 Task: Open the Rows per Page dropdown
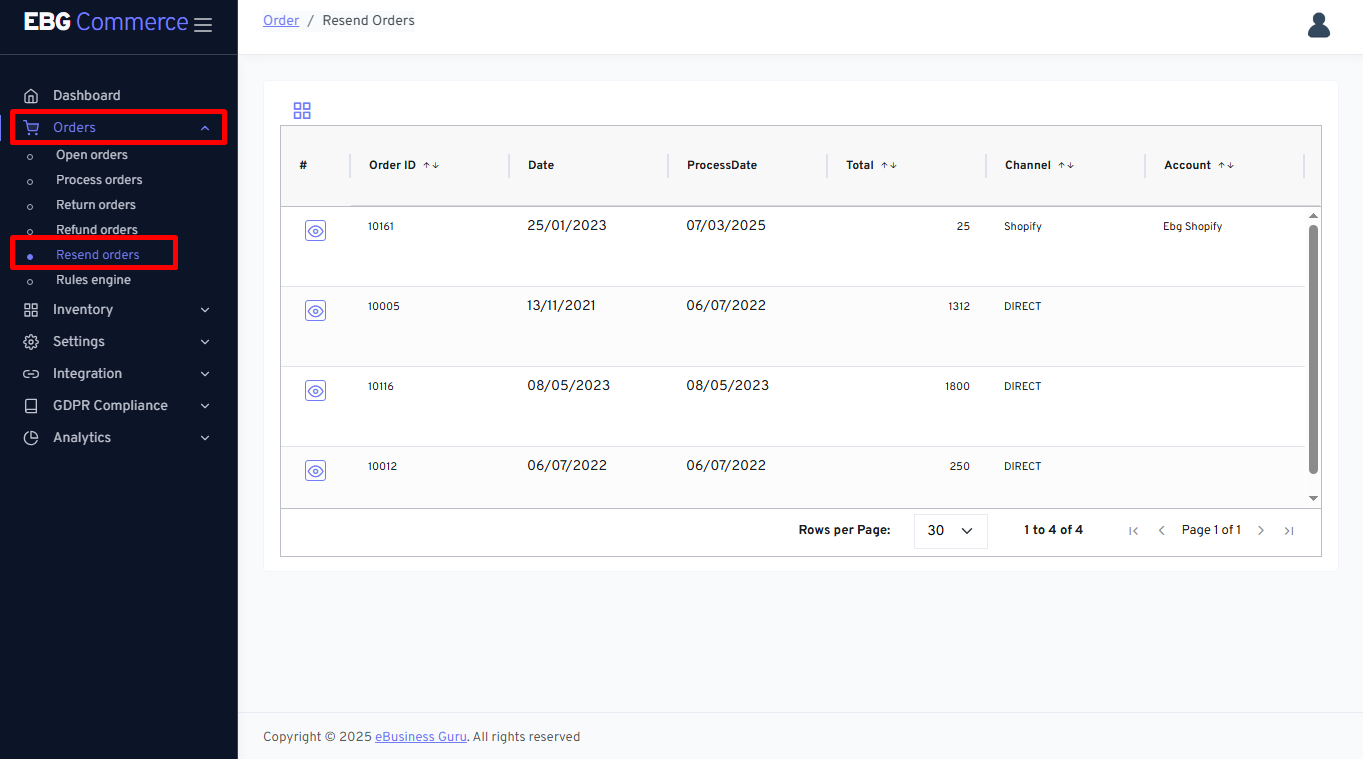pyautogui.click(x=950, y=530)
